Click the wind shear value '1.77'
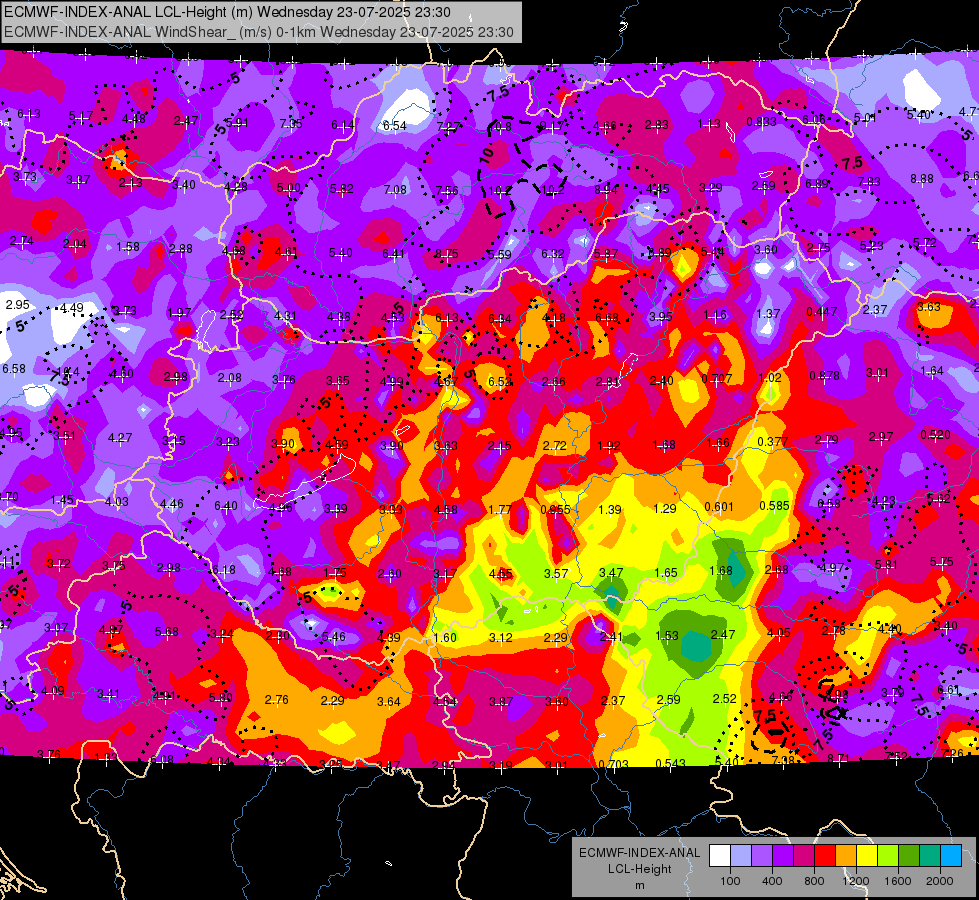 [x=500, y=510]
